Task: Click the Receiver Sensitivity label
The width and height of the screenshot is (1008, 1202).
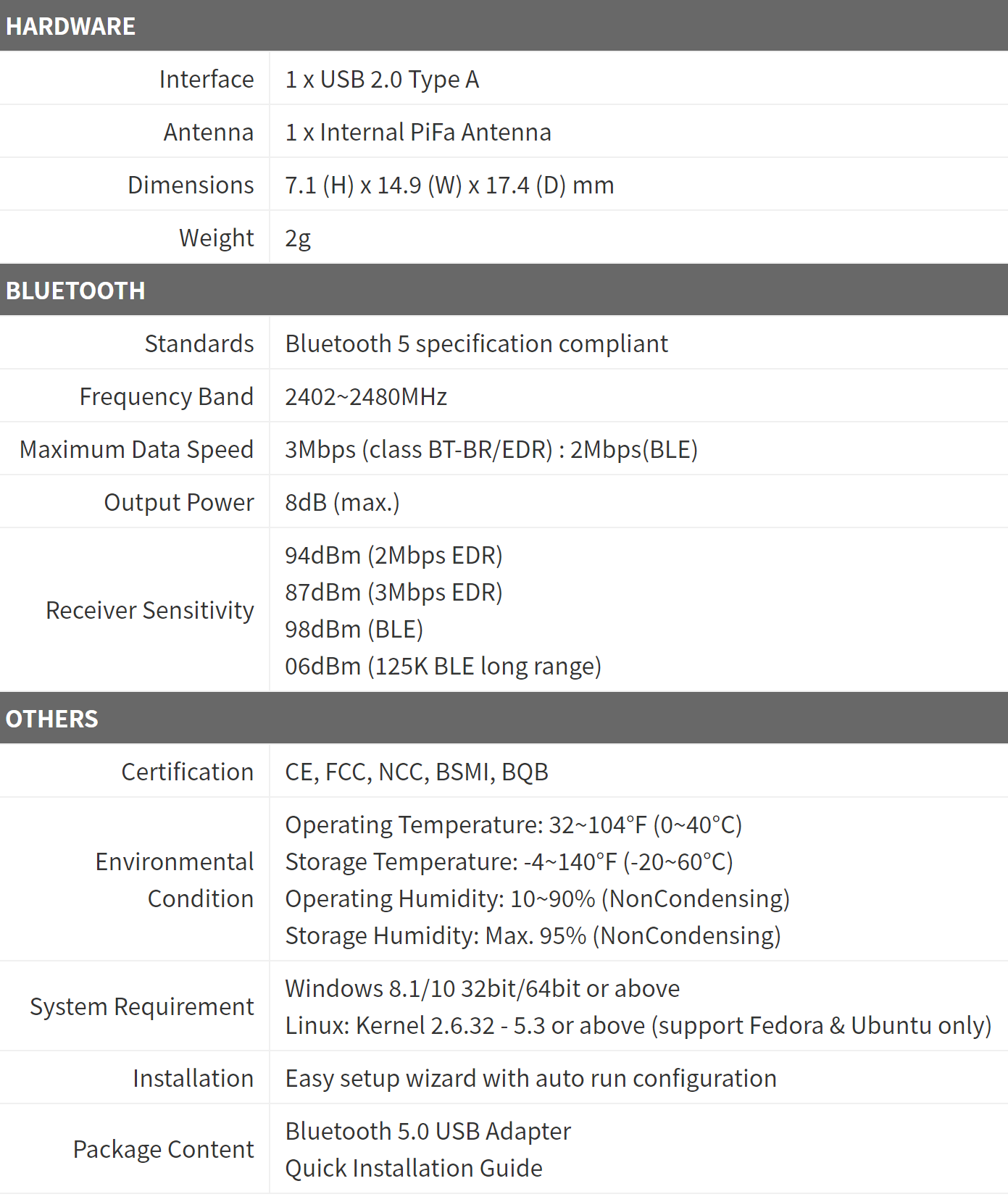Action: pyautogui.click(x=150, y=610)
